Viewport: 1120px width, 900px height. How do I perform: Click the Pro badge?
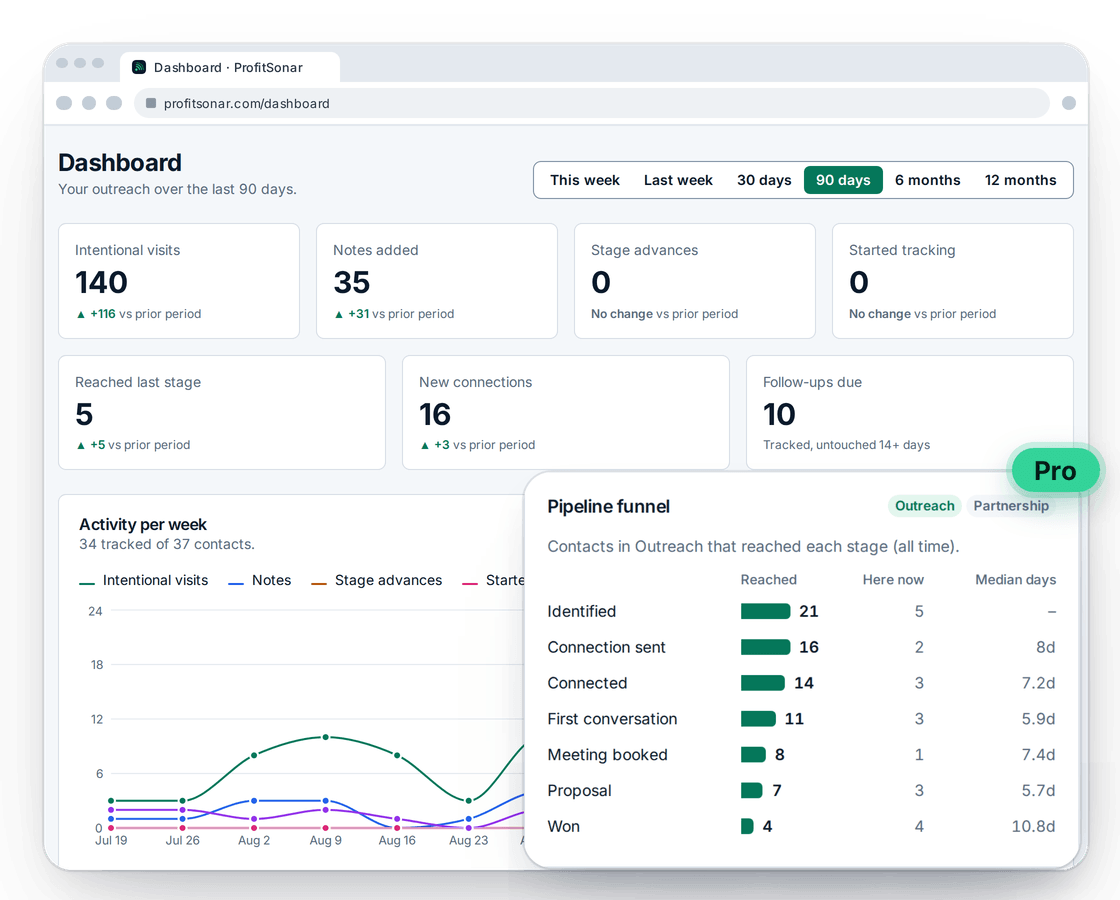[x=1055, y=471]
